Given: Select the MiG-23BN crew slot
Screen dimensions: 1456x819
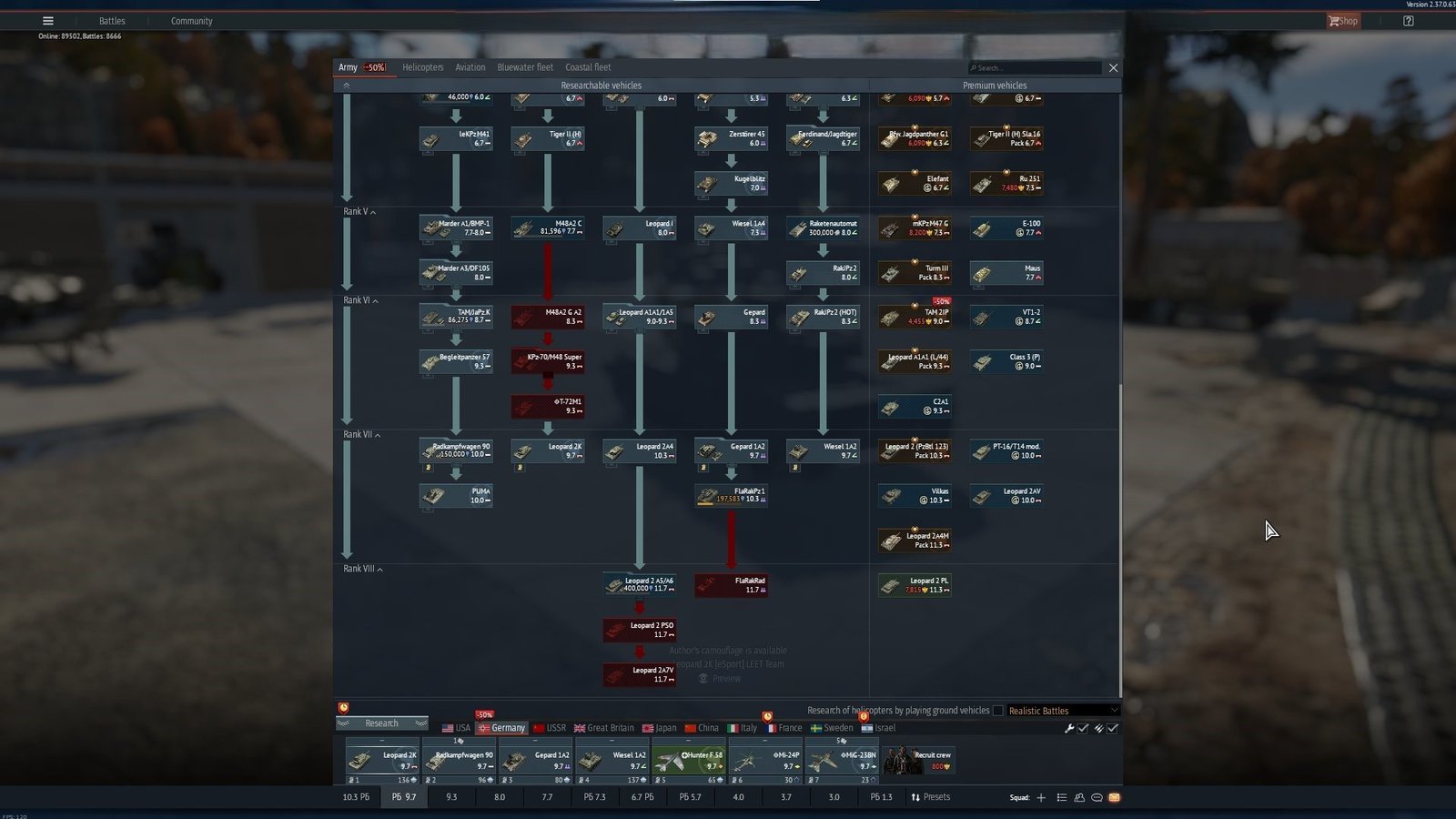Looking at the screenshot, I should click(842, 761).
